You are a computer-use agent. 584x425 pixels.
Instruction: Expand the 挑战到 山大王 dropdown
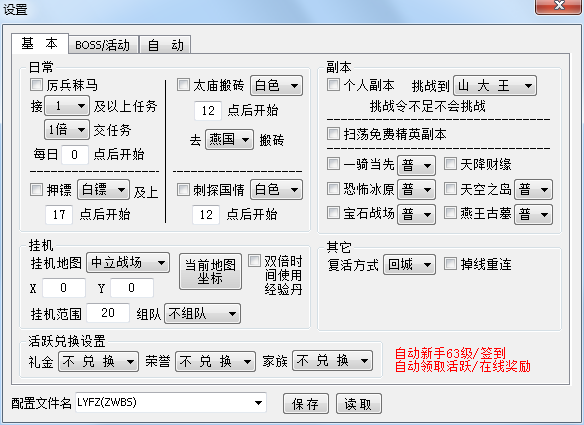coord(495,86)
